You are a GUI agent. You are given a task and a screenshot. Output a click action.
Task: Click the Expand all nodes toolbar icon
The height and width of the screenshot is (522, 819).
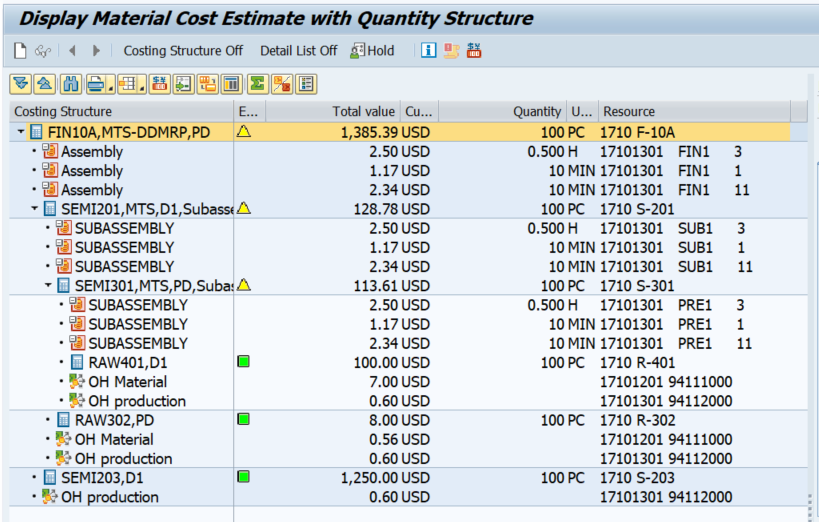(21, 84)
